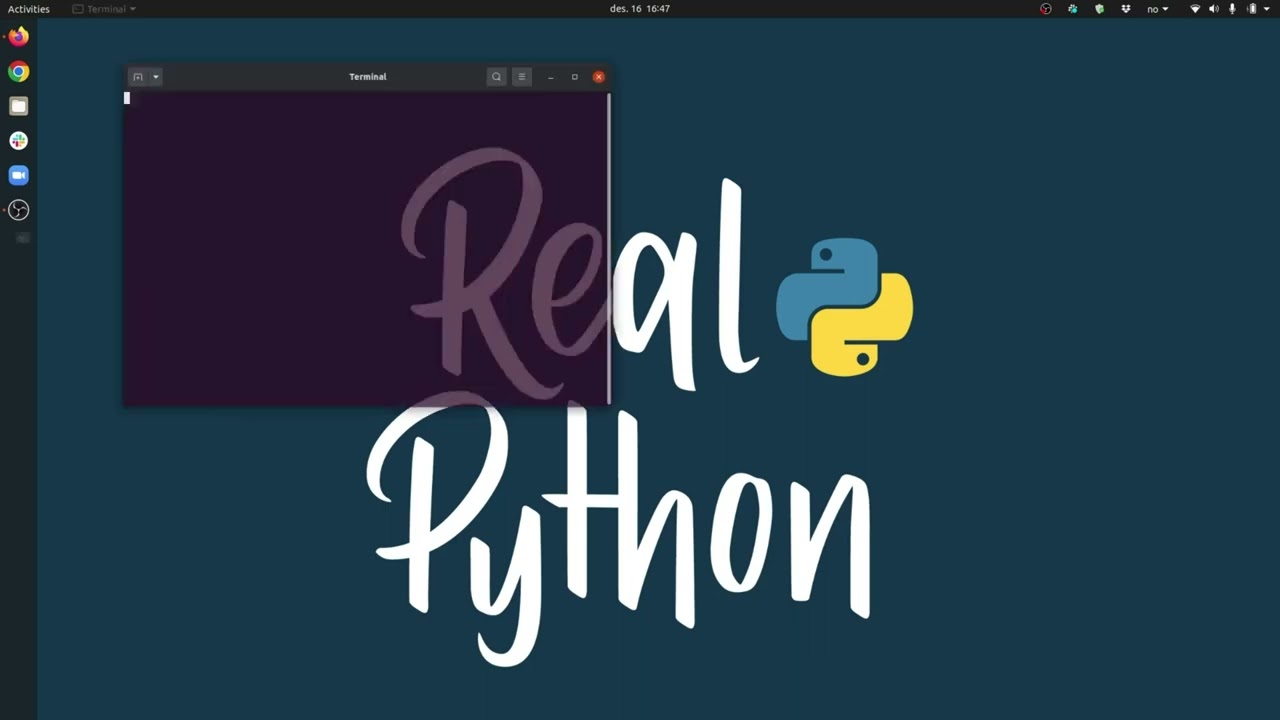1280x720 pixels.
Task: Open OBS Studio from the dock
Action: coord(18,210)
